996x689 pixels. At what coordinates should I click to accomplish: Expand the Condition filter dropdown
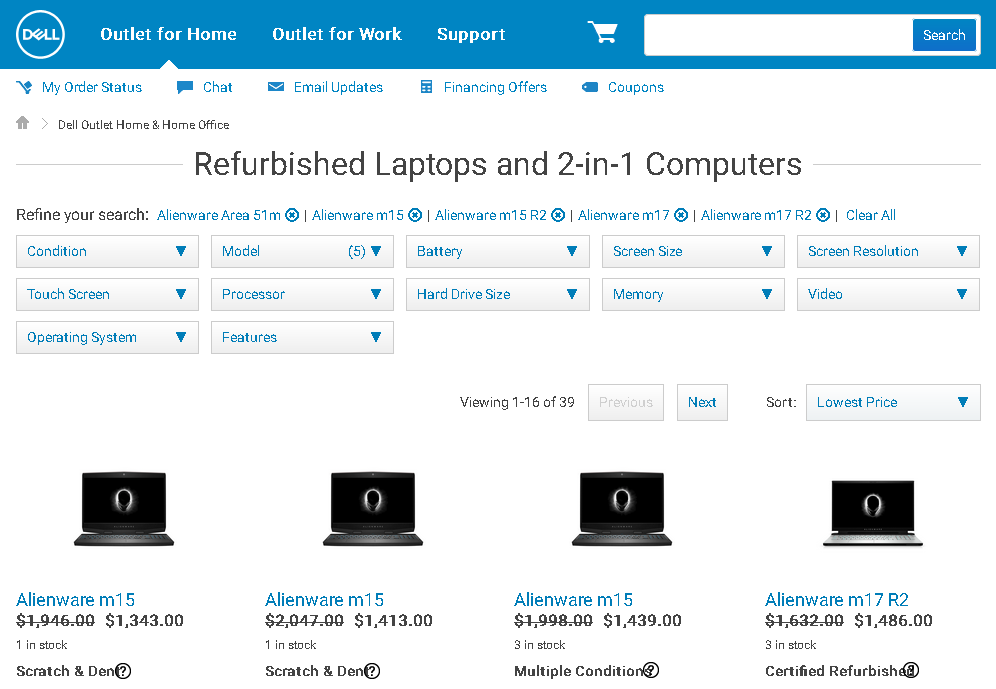click(x=107, y=251)
